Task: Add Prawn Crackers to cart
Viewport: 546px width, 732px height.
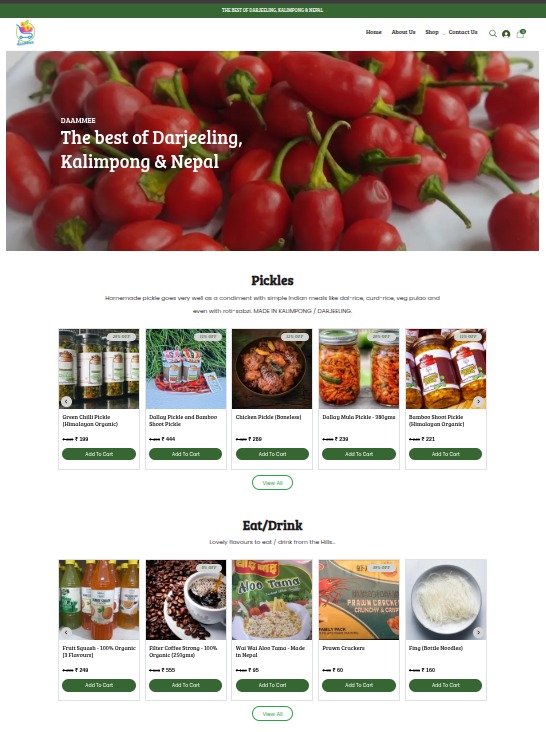Action: point(359,685)
